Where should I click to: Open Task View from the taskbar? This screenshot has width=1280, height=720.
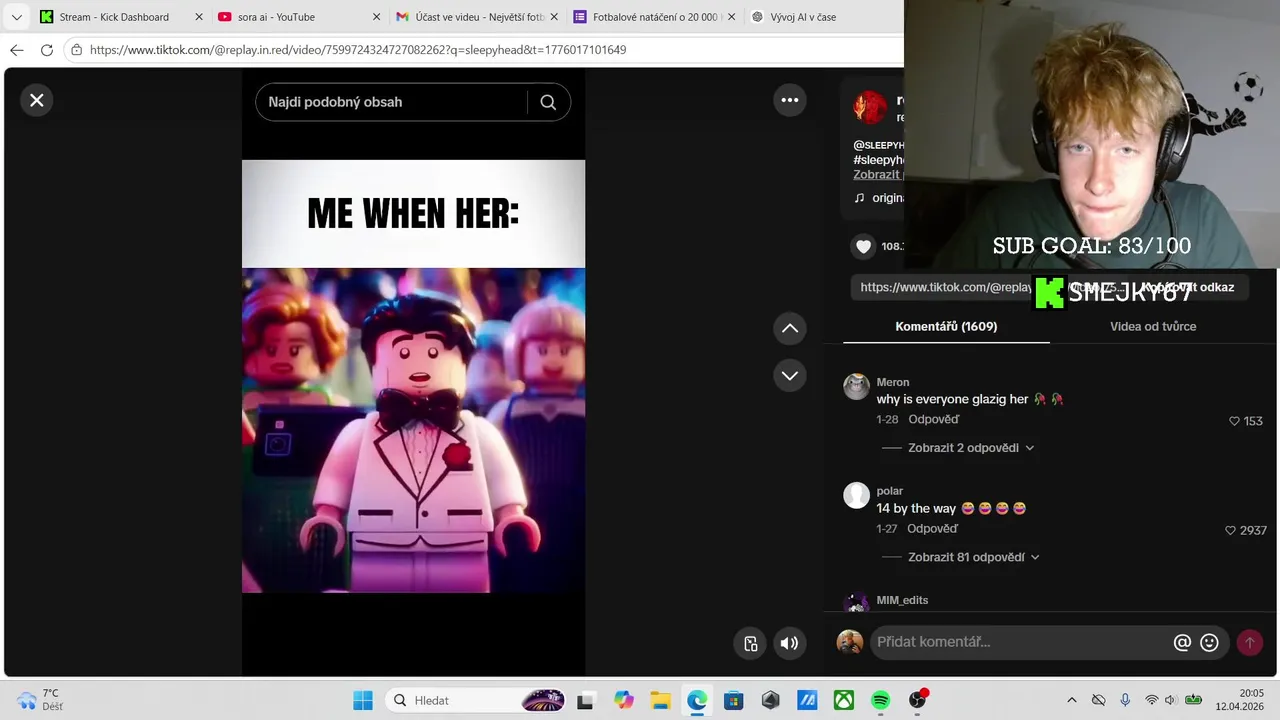585,700
